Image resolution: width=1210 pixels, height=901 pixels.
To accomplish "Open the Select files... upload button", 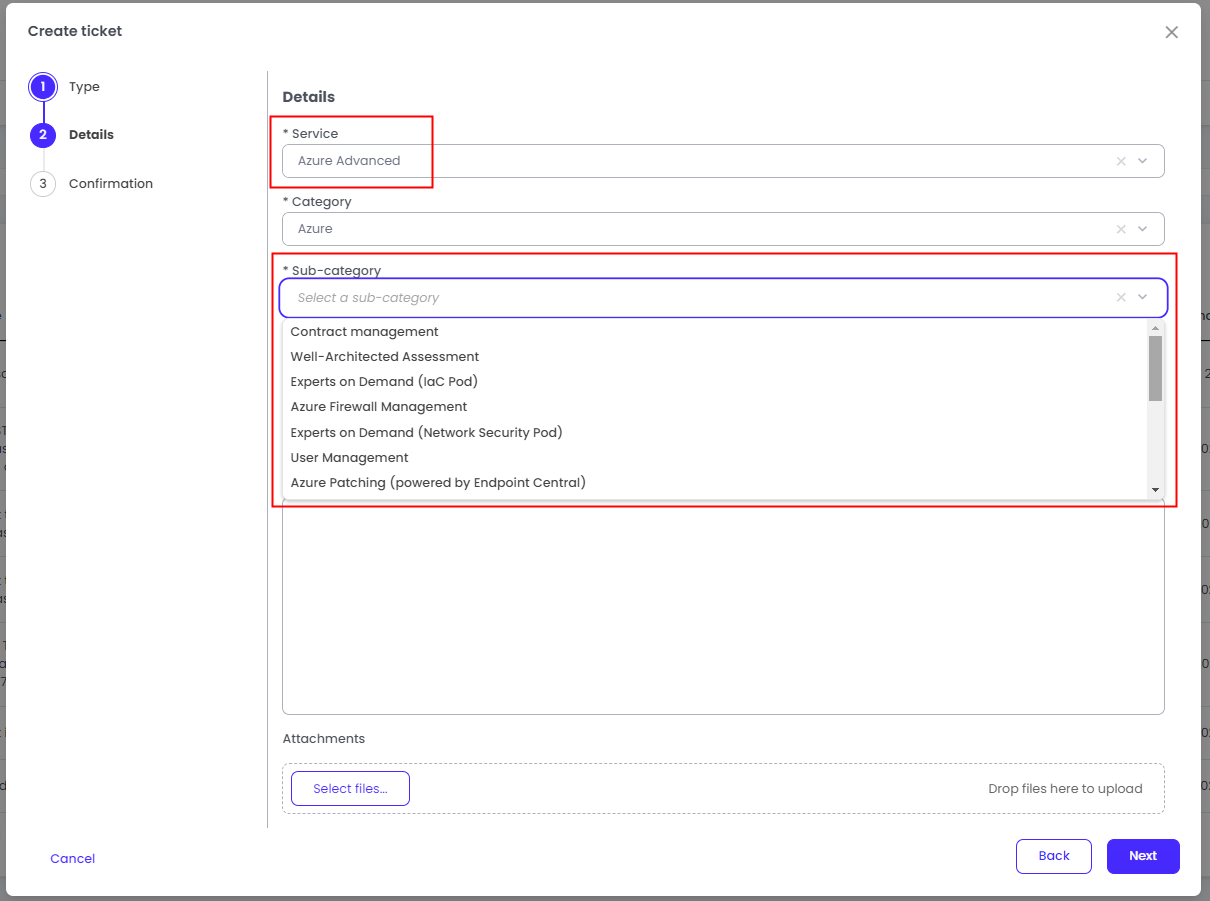I will 350,789.
